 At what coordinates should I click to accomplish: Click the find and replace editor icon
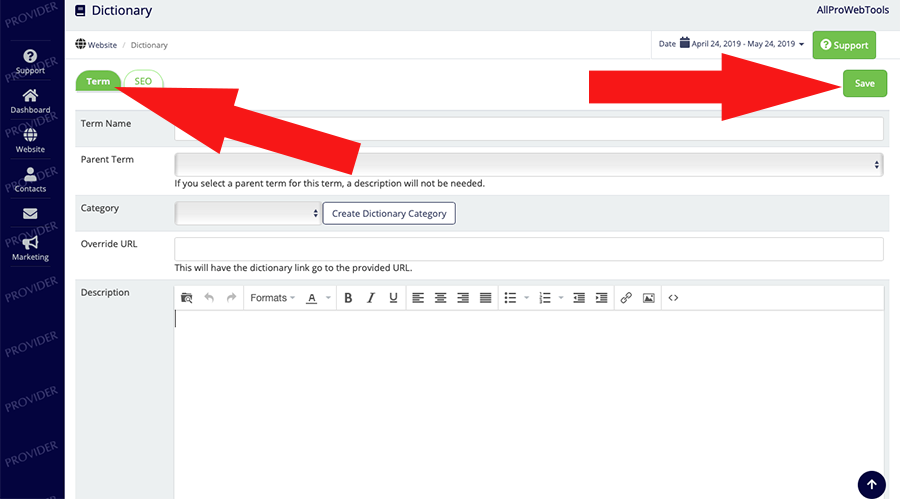[187, 297]
